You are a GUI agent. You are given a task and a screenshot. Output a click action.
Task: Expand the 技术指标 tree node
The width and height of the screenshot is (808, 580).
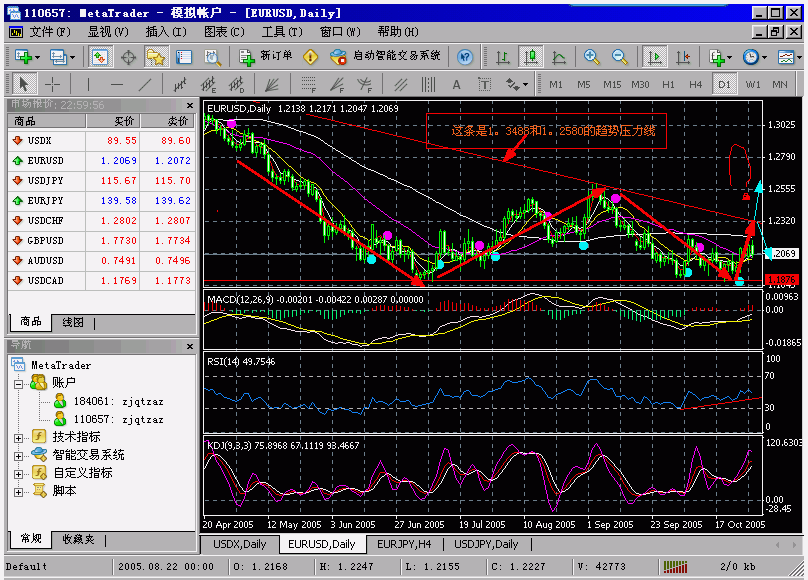[x=19, y=438]
